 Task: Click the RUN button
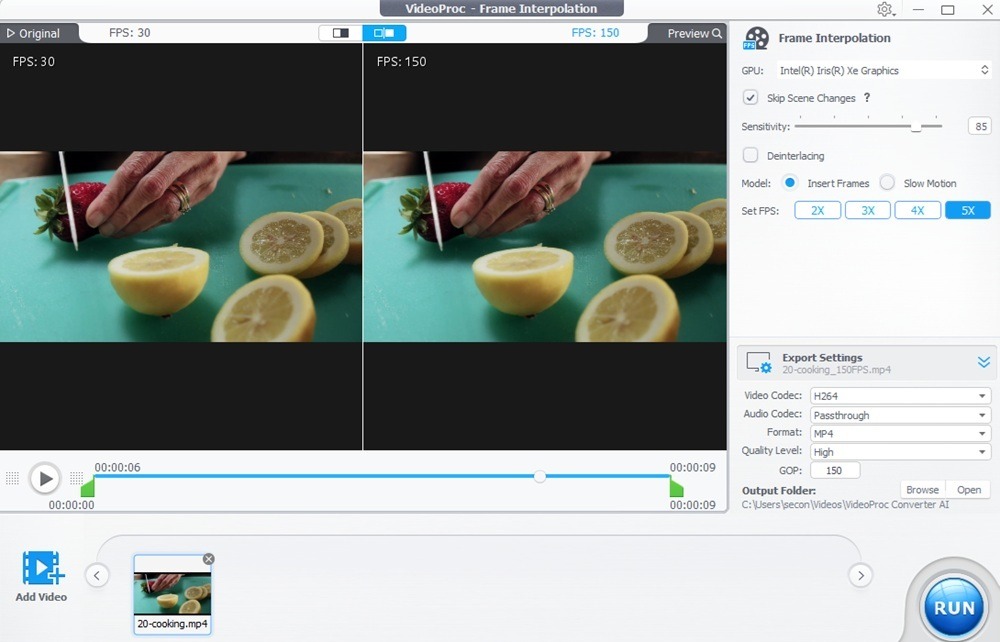click(x=953, y=605)
